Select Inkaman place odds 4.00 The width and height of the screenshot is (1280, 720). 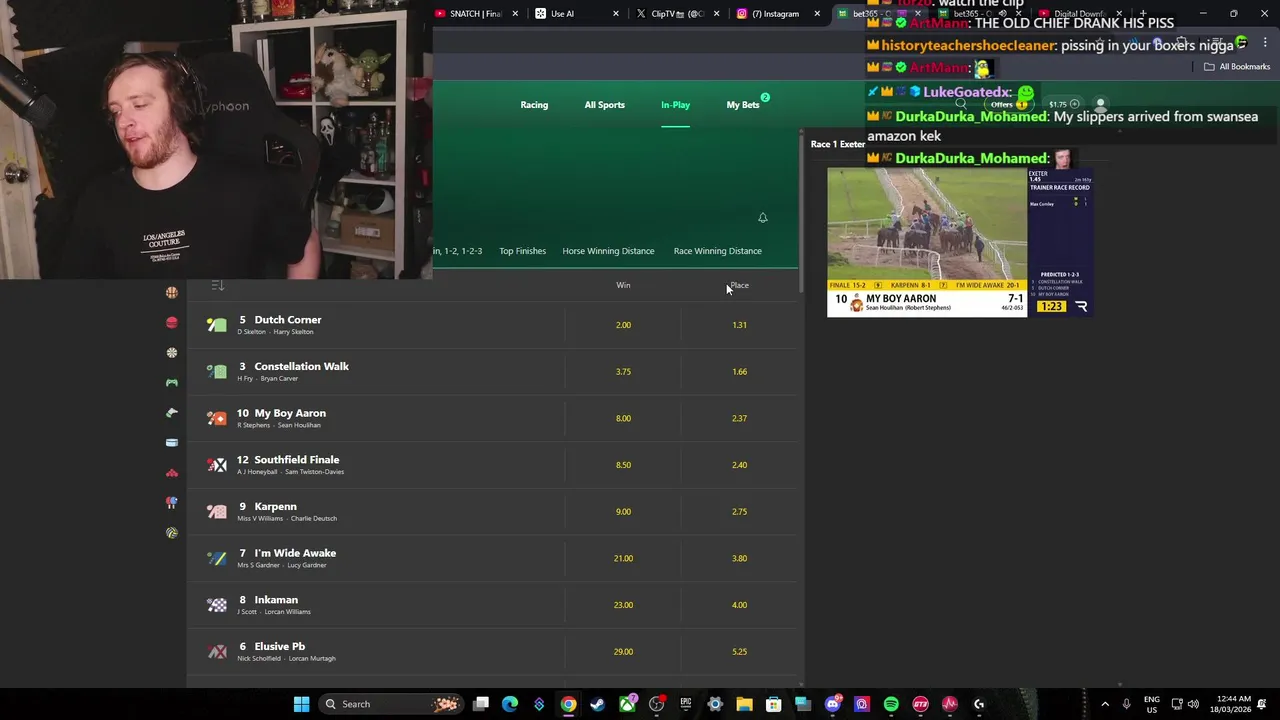(739, 605)
